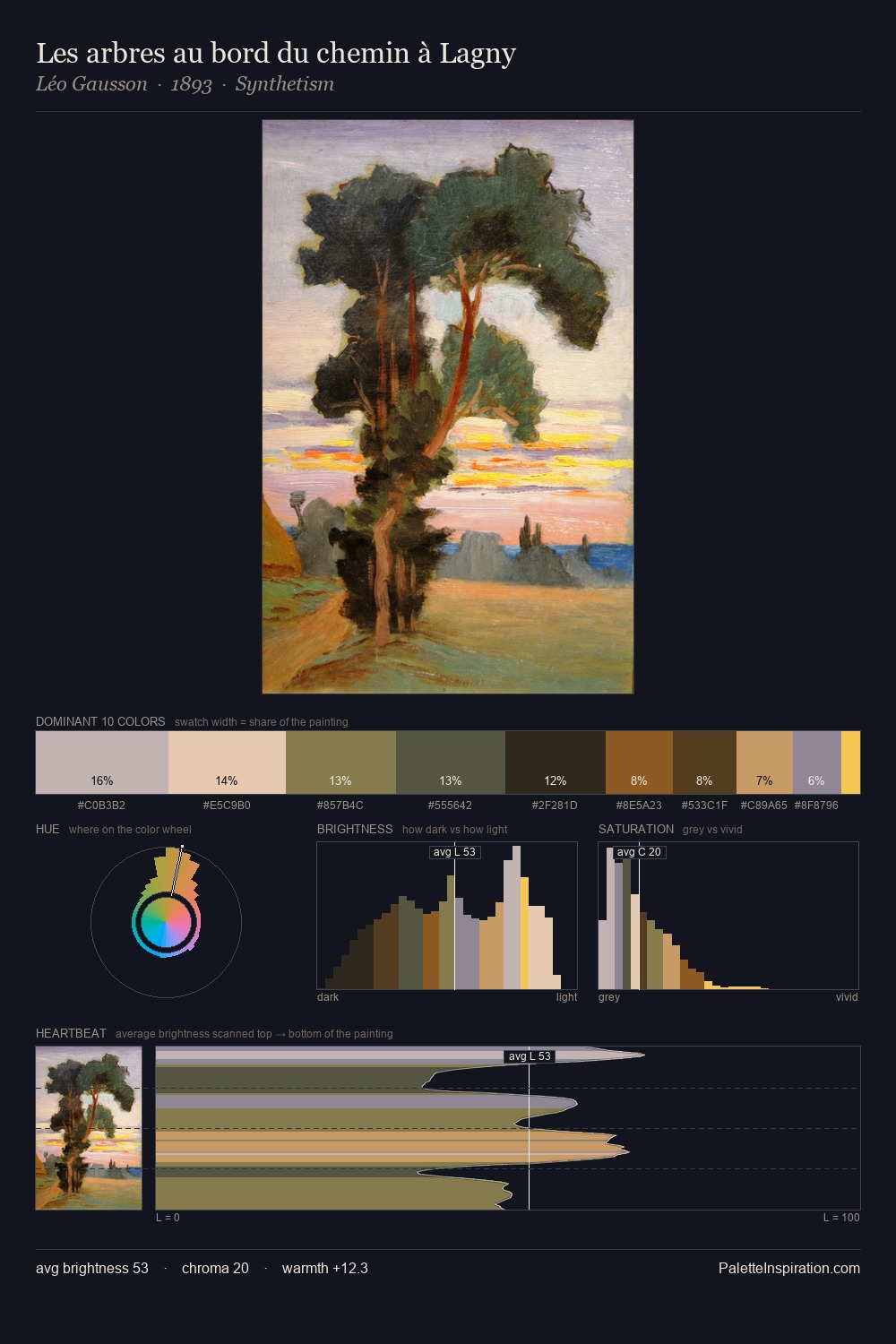The width and height of the screenshot is (896, 1344).
Task: Click the hex code label '#8E5A23'
Action: coord(639,805)
